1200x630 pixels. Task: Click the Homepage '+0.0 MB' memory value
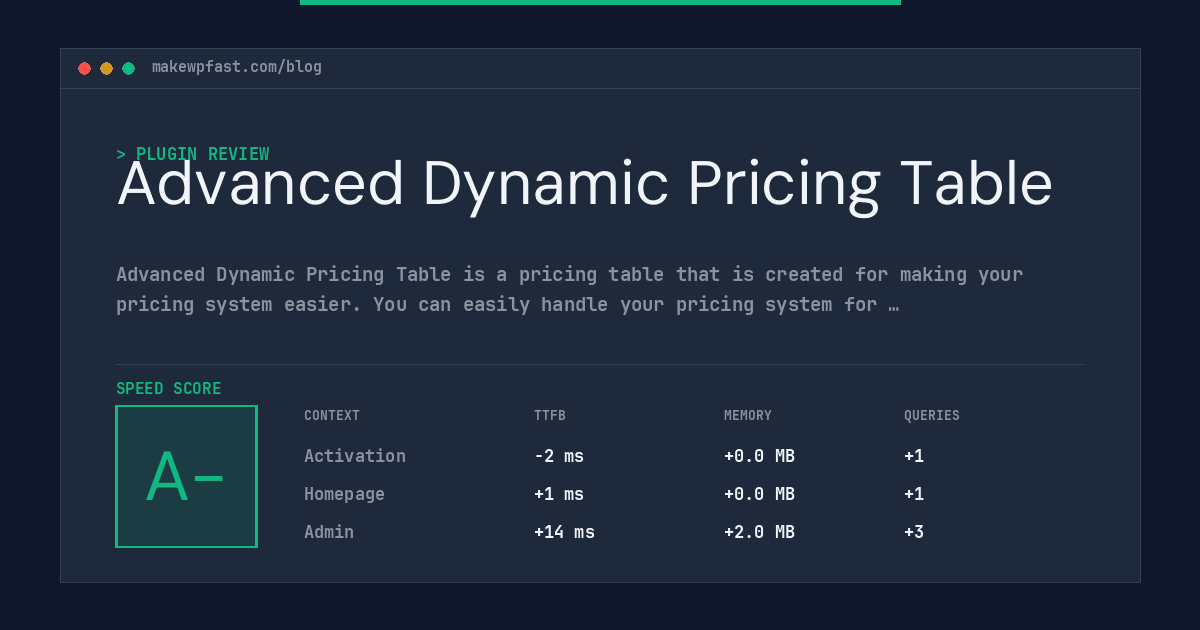click(x=759, y=494)
